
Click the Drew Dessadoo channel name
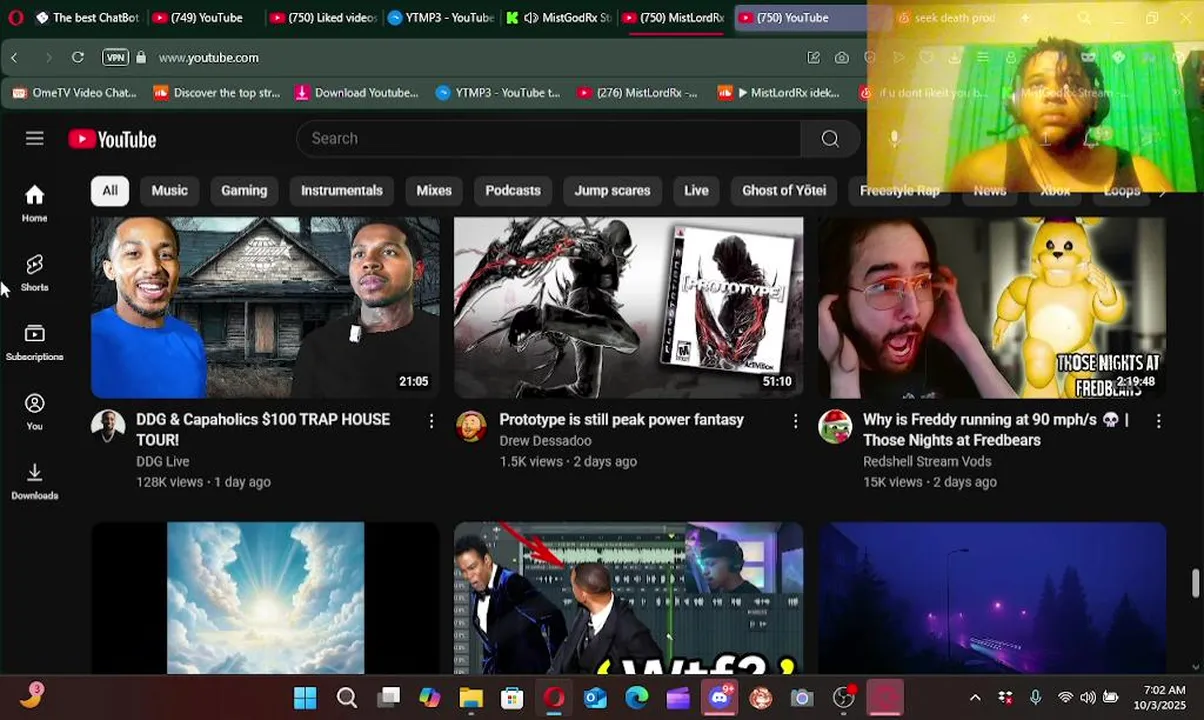click(x=545, y=441)
